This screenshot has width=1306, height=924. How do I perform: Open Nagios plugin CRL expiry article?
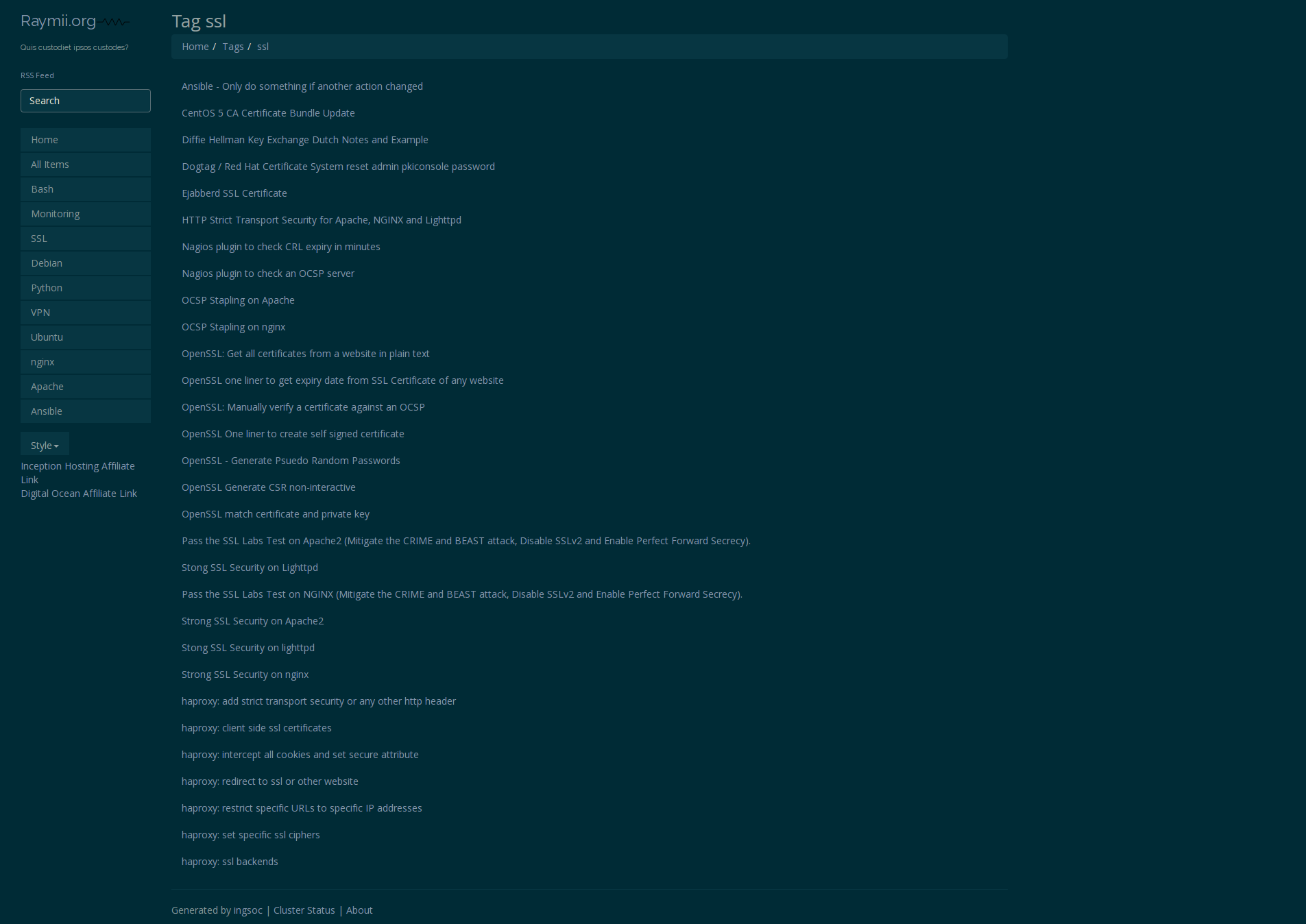point(281,247)
